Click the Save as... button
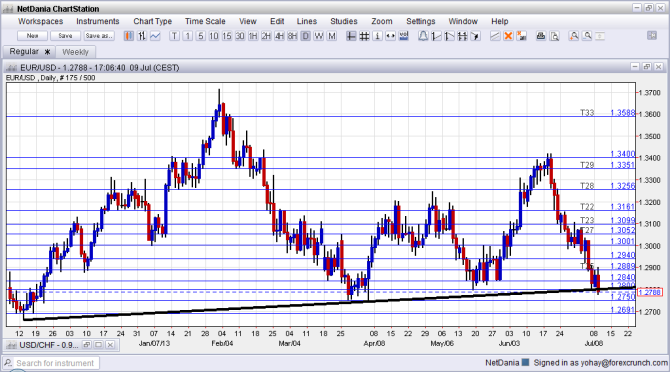 [99, 36]
